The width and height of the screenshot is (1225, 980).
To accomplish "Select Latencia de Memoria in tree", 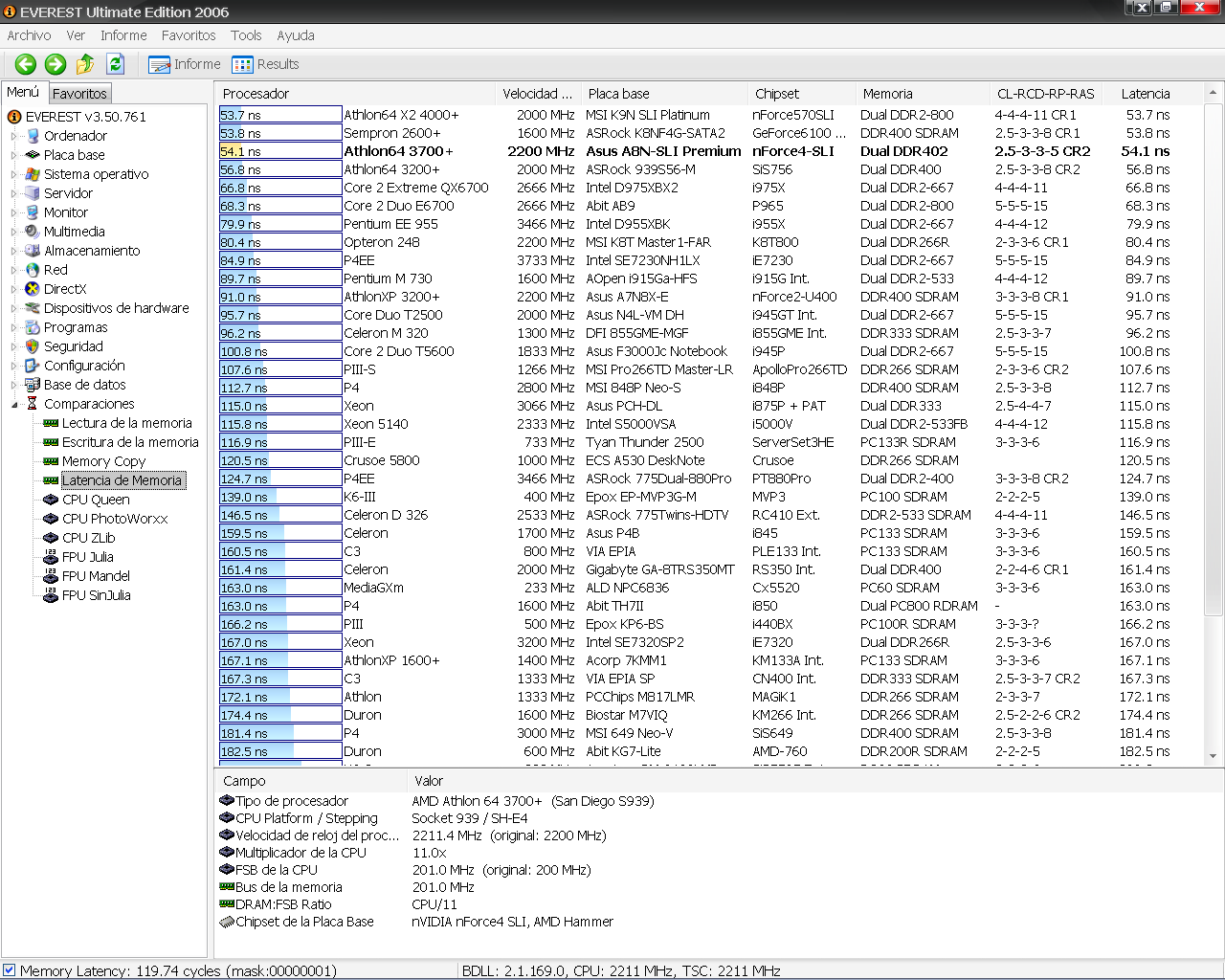I will click(122, 480).
